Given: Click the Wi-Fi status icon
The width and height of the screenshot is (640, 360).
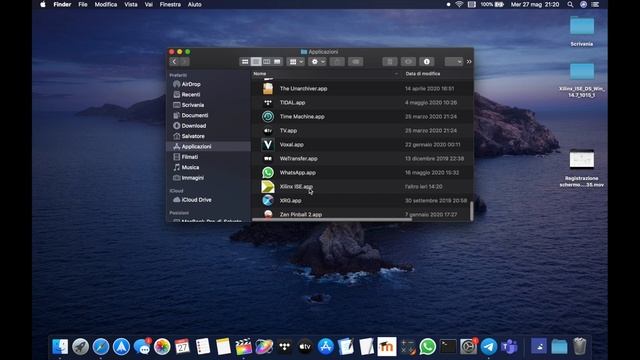Looking at the screenshot, I should [459, 4].
